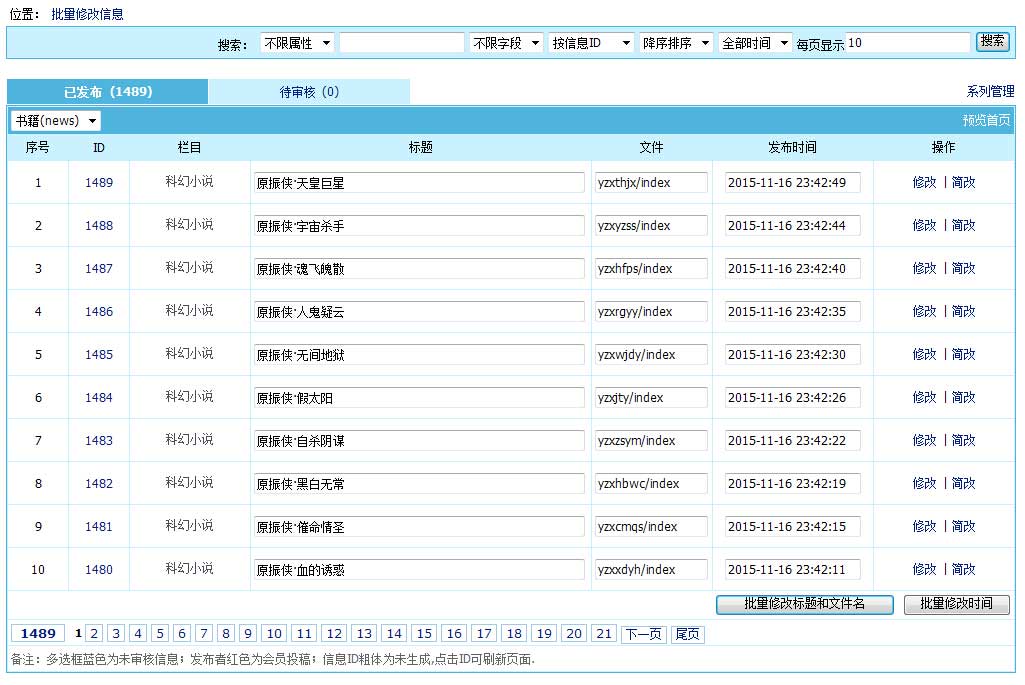Open the 全部时间 time filter dropdown
Screen dimensions: 1025x685
754,43
